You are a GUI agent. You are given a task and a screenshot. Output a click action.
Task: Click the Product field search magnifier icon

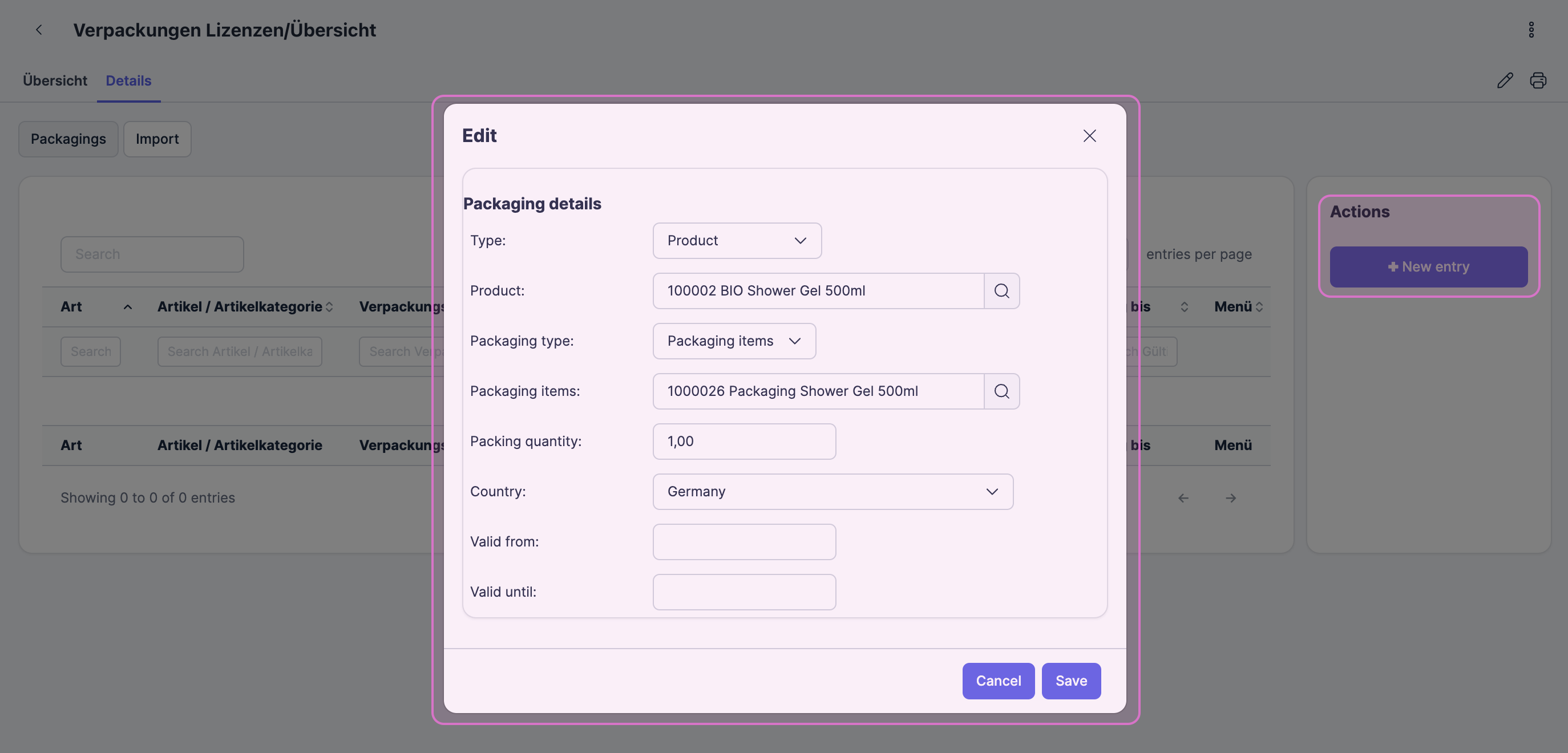(1001, 291)
